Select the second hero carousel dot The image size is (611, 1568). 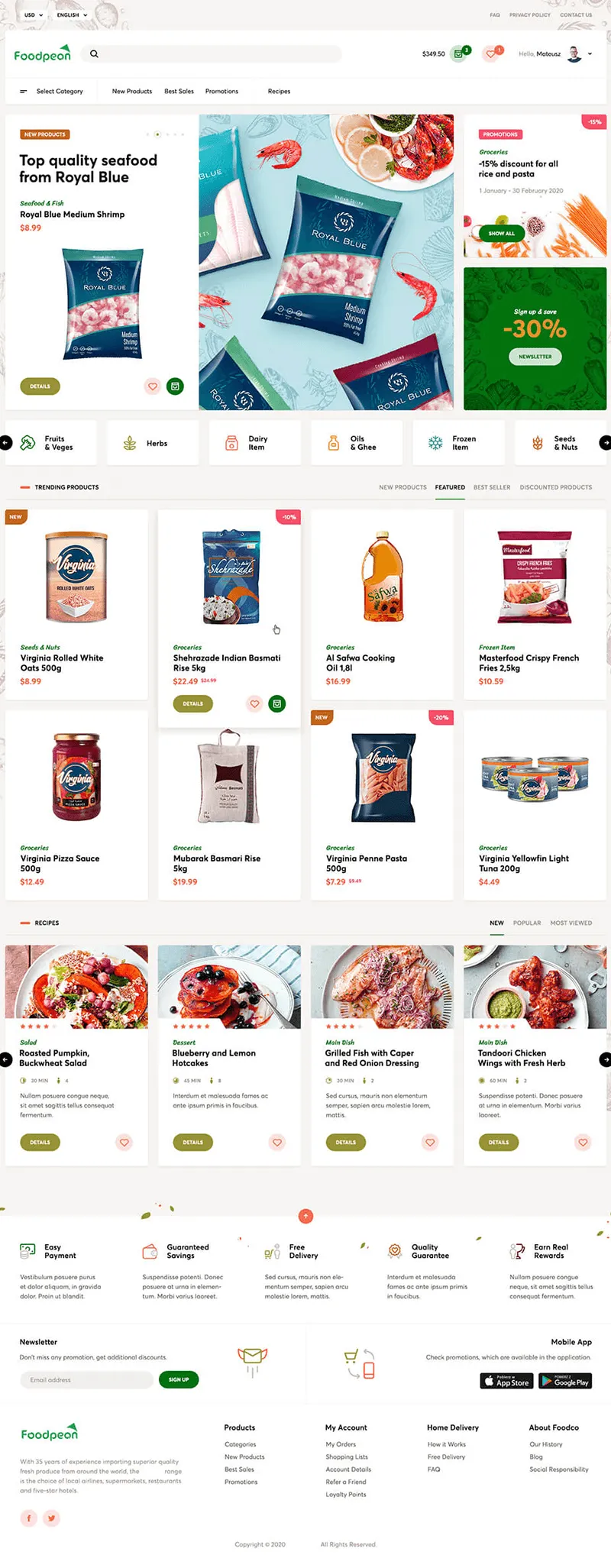(x=157, y=134)
